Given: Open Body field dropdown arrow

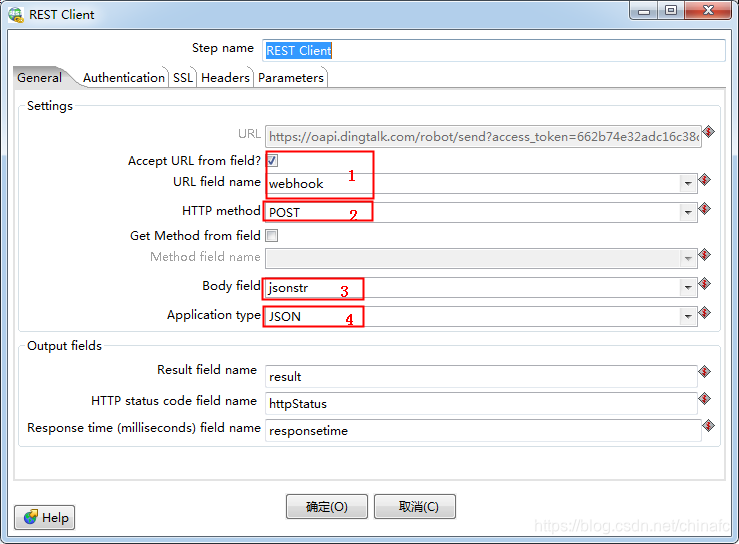Looking at the screenshot, I should coord(688,288).
